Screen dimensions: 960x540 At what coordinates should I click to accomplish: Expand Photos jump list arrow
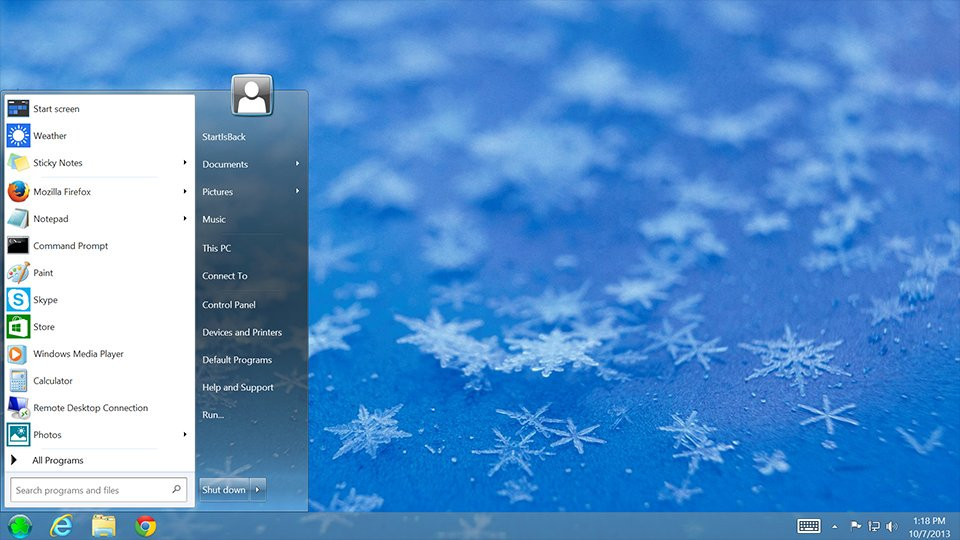tap(184, 434)
